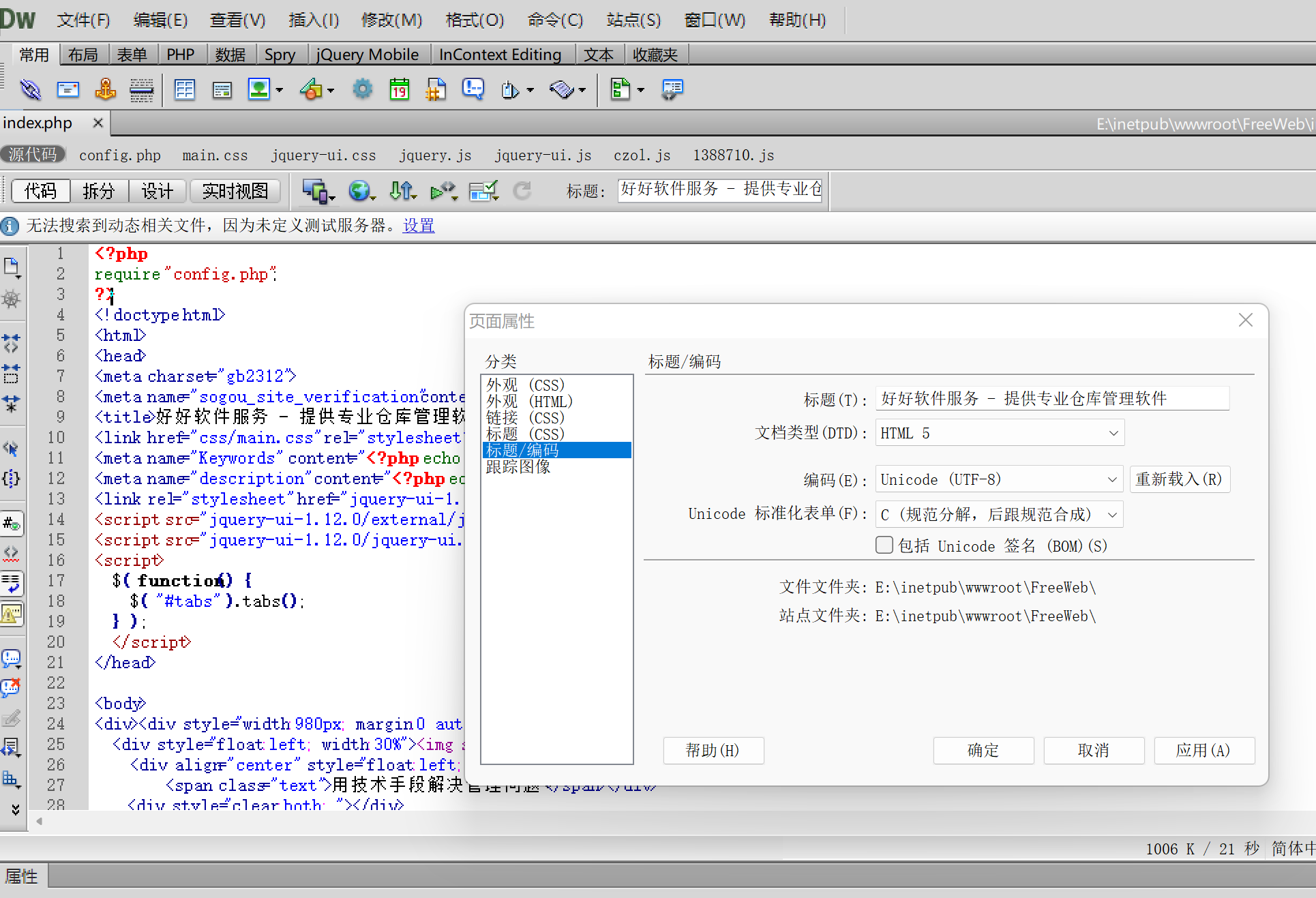This screenshot has height=898, width=1316.
Task: Insert a server-side include
Action: [436, 89]
